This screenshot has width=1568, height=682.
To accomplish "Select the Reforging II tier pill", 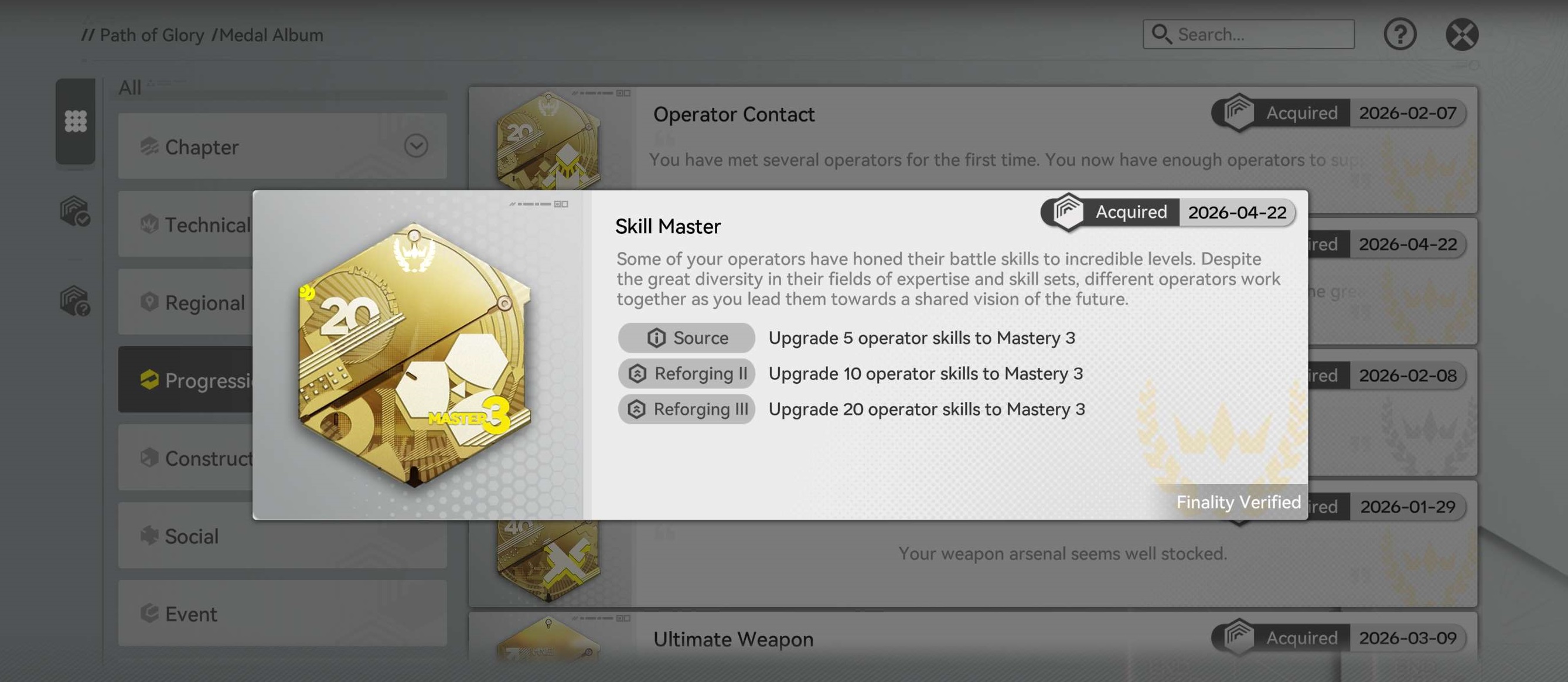I will click(x=687, y=374).
